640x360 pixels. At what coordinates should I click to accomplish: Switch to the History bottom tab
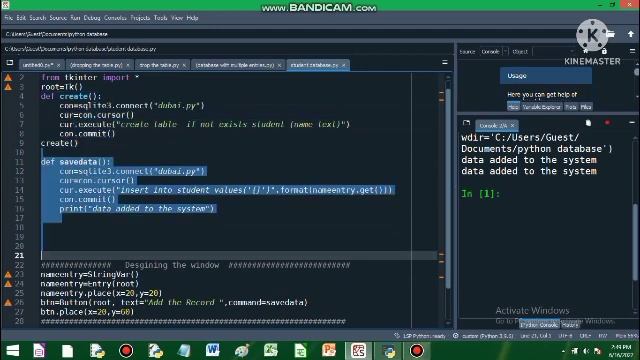[x=570, y=325]
